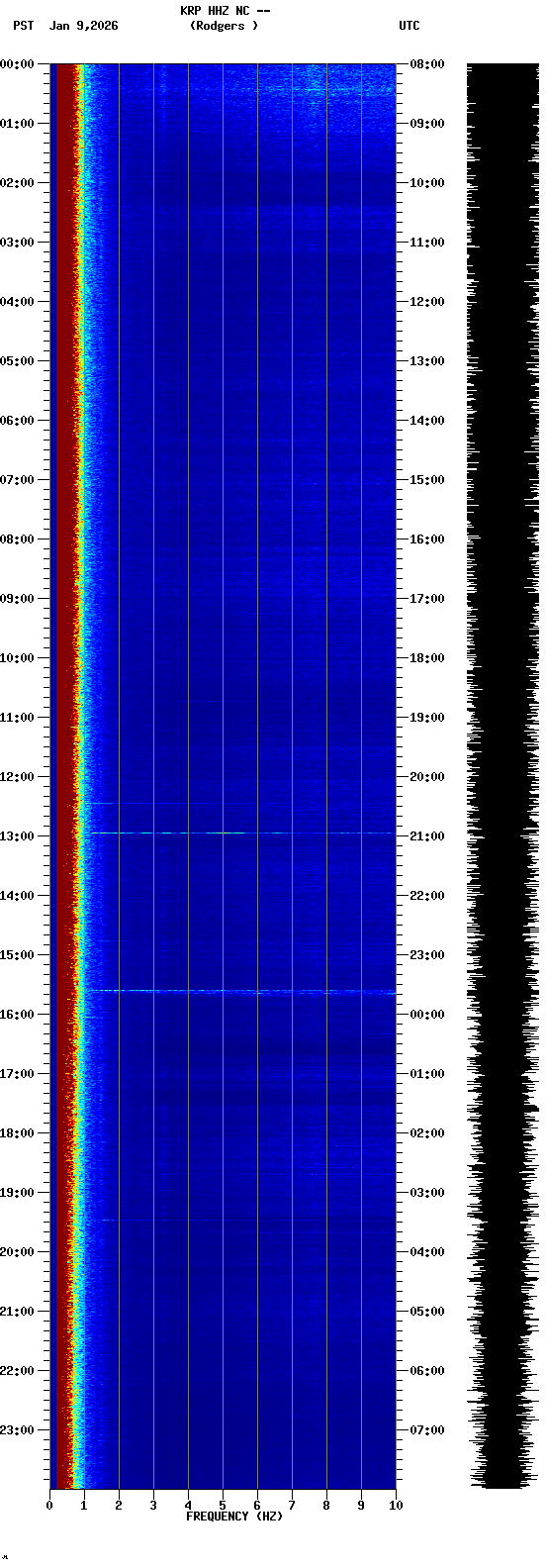Click the 21:00 UTC time label

pyautogui.click(x=427, y=836)
